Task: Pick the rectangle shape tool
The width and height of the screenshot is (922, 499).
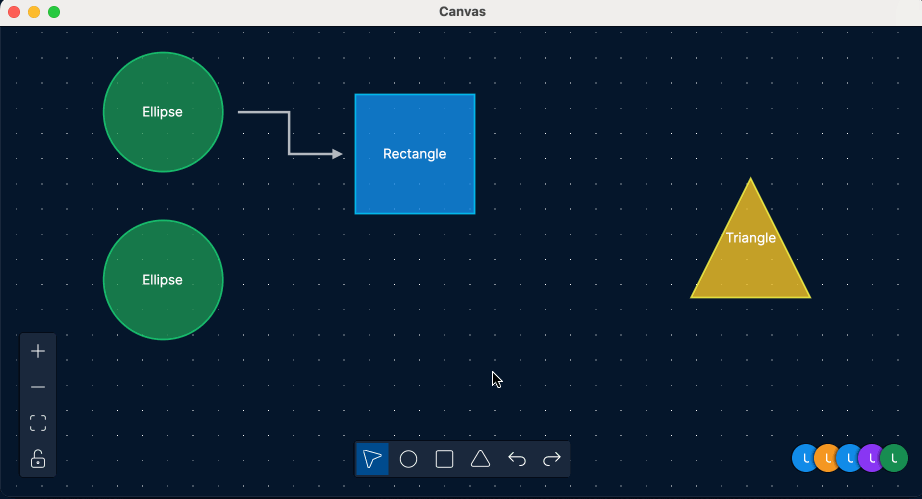Action: 445,459
